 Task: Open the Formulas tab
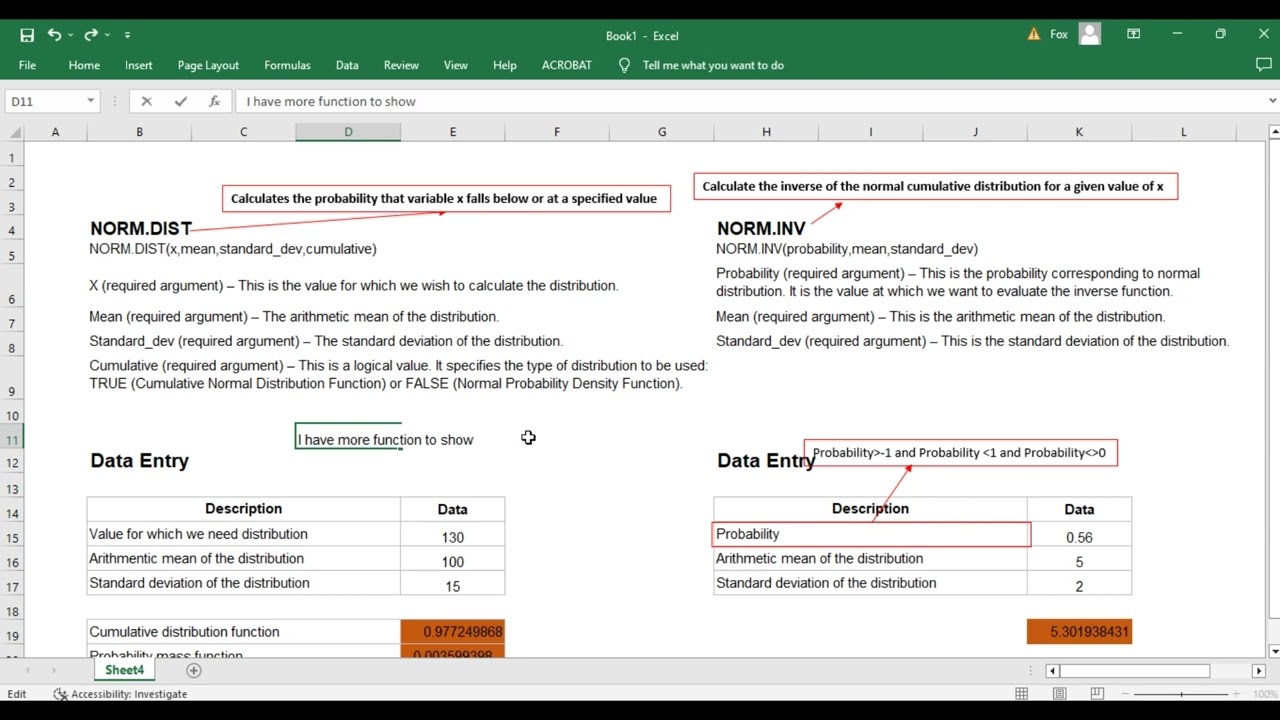coord(287,65)
